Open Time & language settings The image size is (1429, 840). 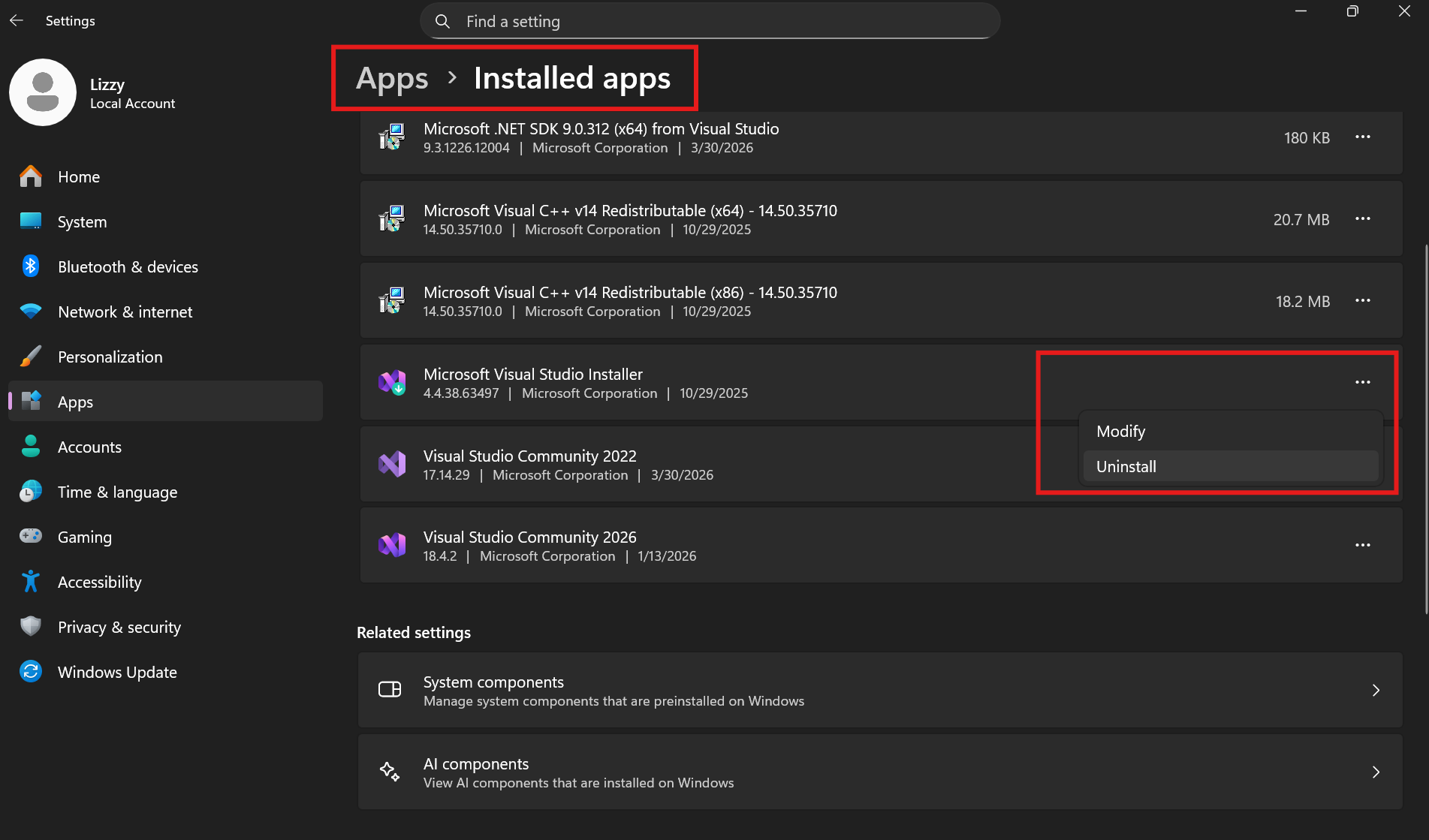(165, 492)
